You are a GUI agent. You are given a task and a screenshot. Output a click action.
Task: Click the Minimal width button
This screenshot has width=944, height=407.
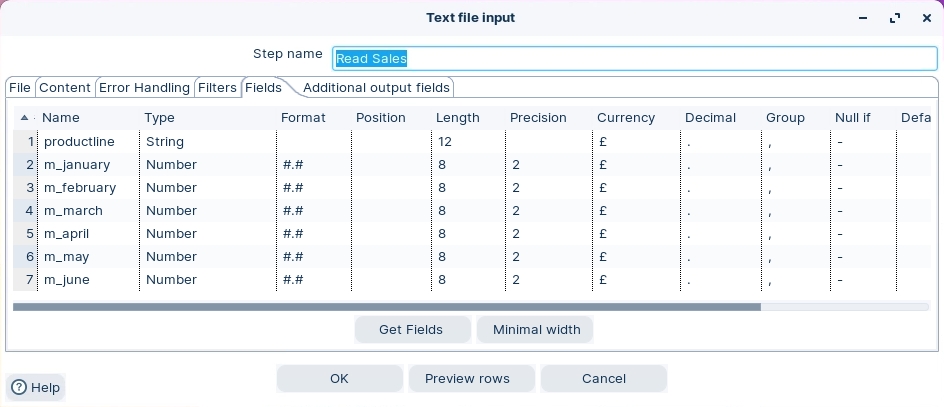536,330
